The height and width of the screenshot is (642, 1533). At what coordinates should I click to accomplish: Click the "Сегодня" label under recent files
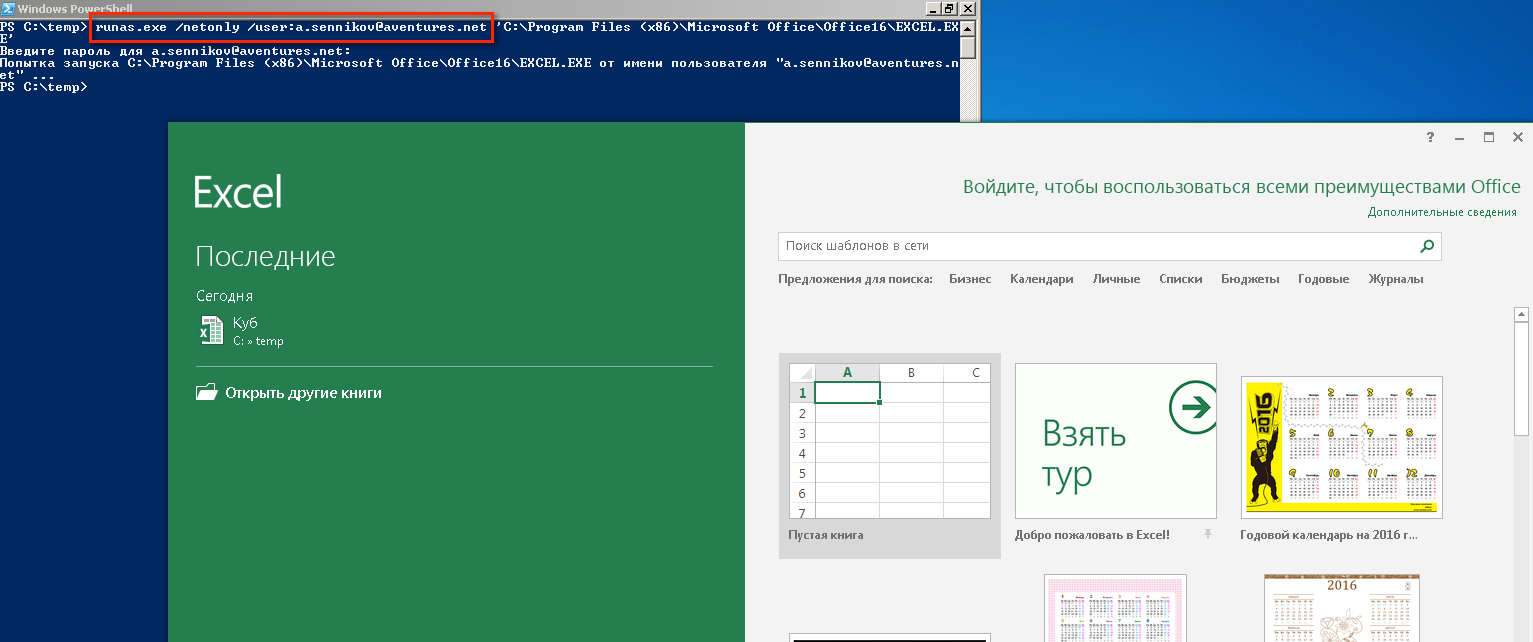pyautogui.click(x=225, y=296)
